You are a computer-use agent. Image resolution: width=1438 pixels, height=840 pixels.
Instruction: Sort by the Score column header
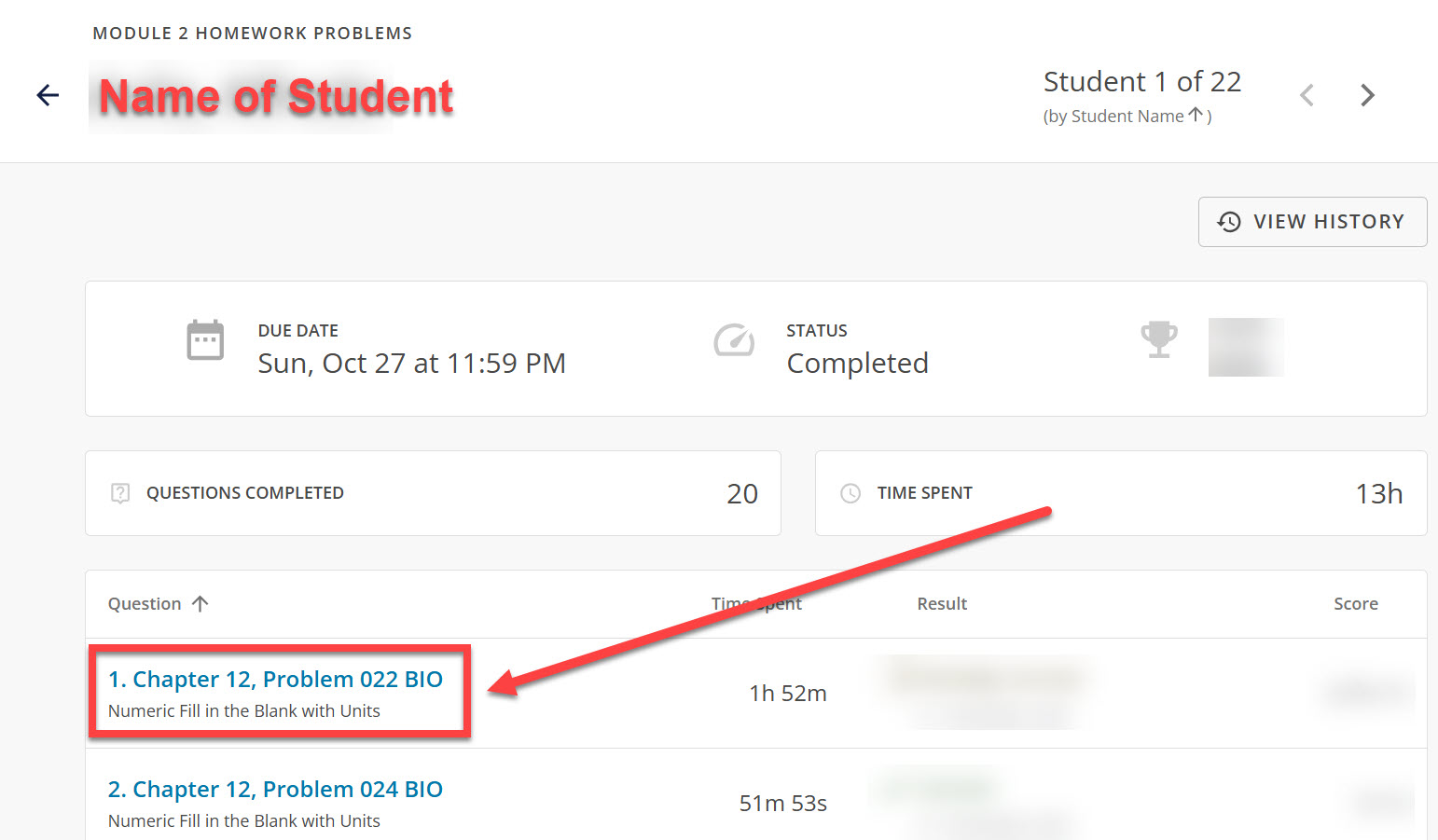(x=1356, y=604)
